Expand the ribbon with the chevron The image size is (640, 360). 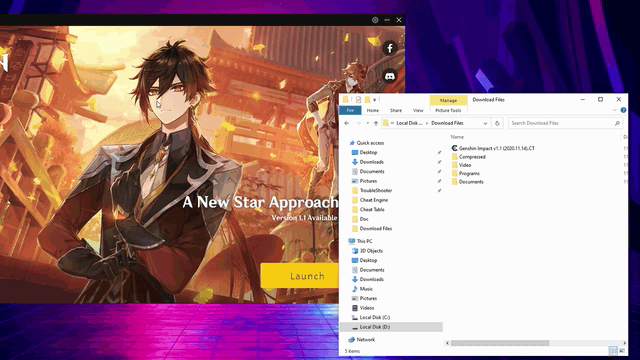point(615,110)
